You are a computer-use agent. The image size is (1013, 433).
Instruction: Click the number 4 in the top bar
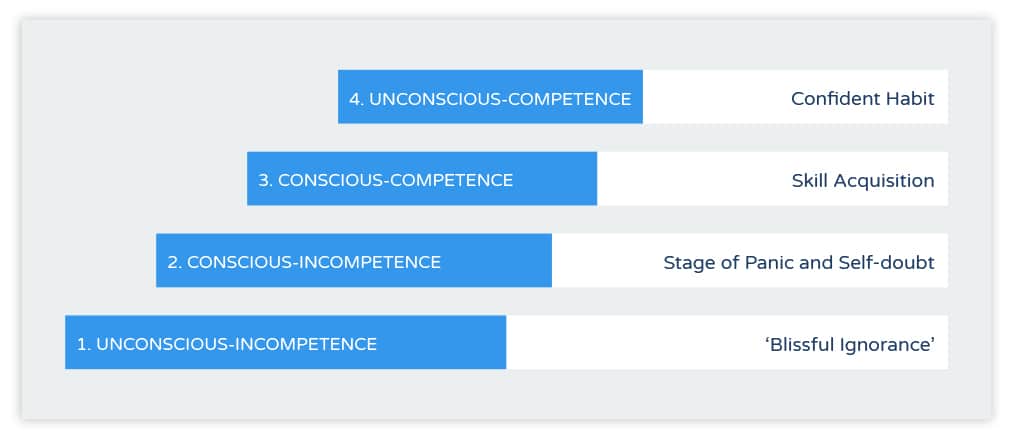point(355,99)
